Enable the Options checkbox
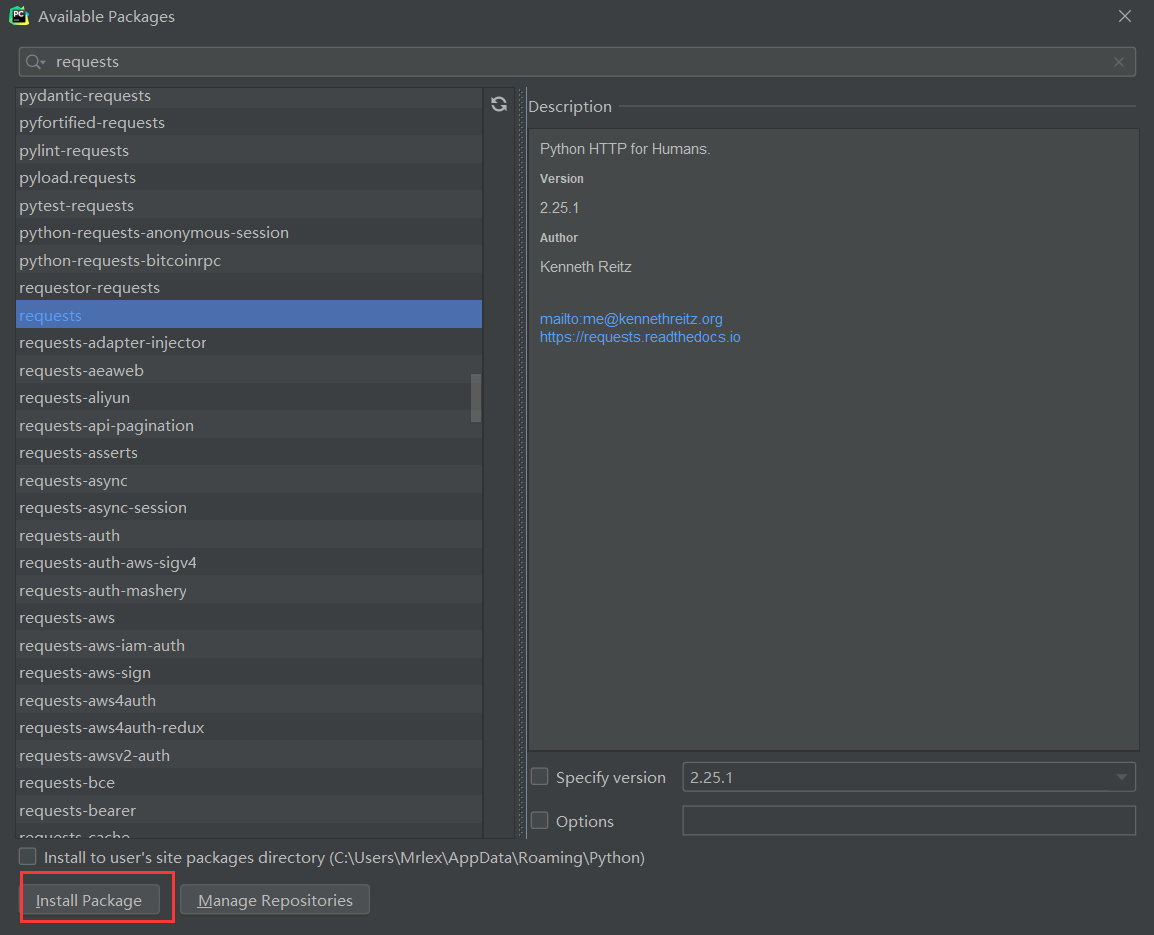This screenshot has width=1154, height=935. point(539,820)
